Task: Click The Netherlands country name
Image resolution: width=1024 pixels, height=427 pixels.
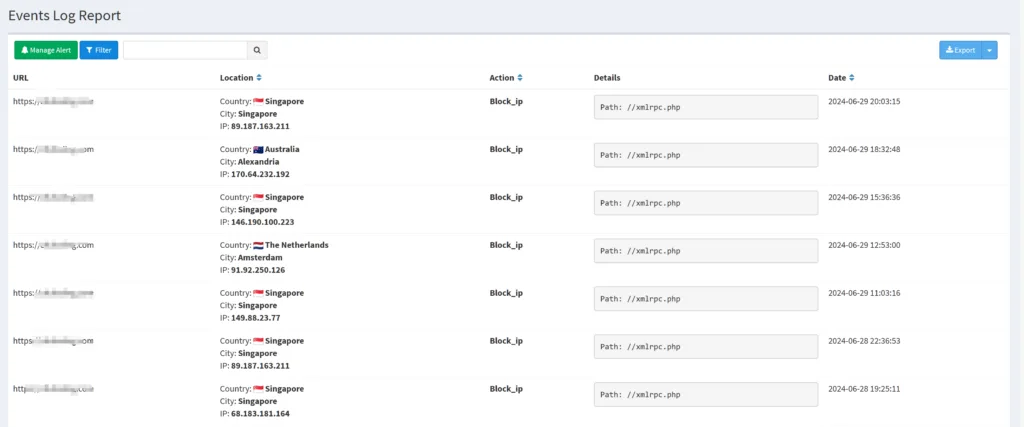Action: tap(296, 245)
